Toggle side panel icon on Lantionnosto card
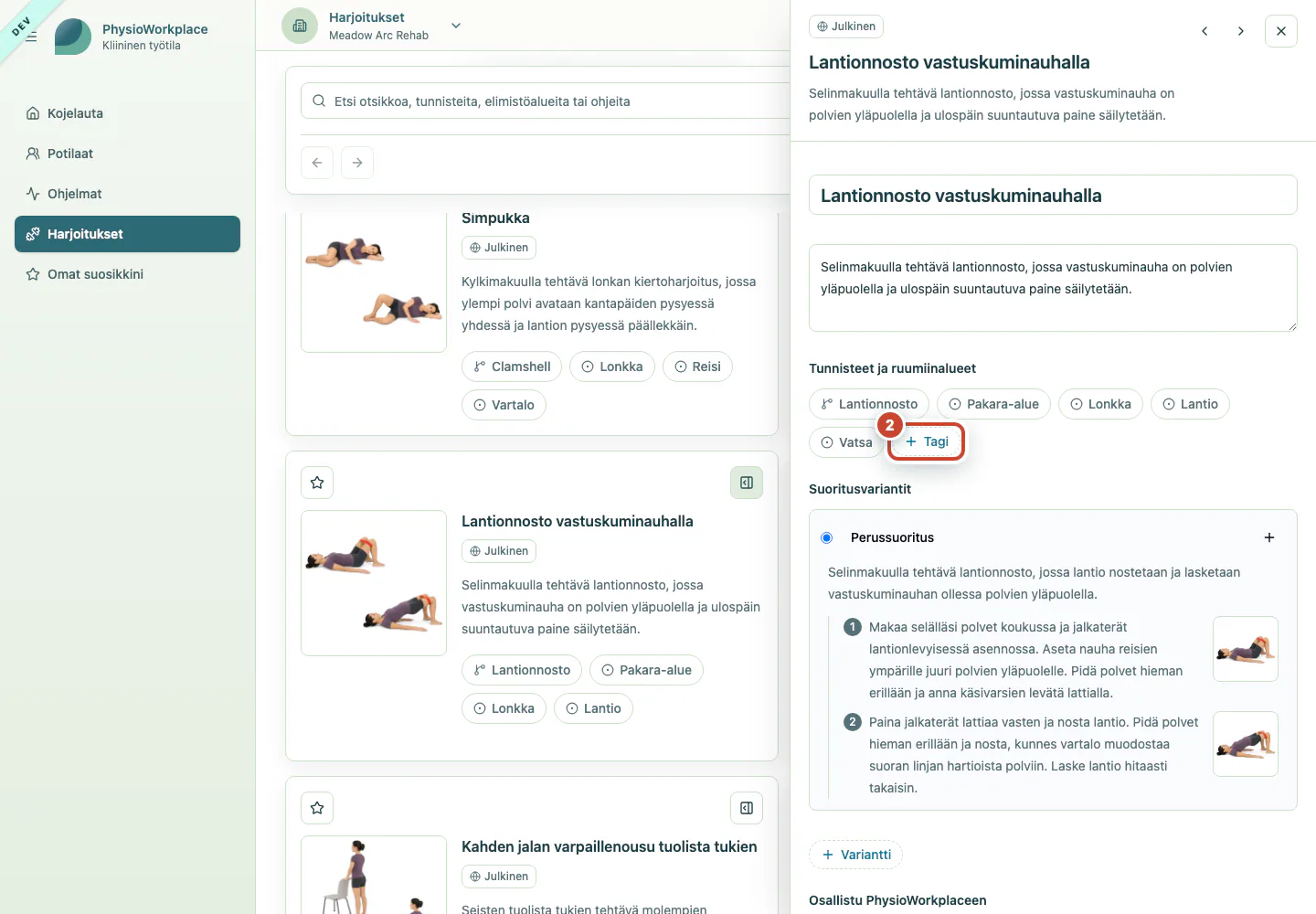1316x914 pixels. (747, 483)
